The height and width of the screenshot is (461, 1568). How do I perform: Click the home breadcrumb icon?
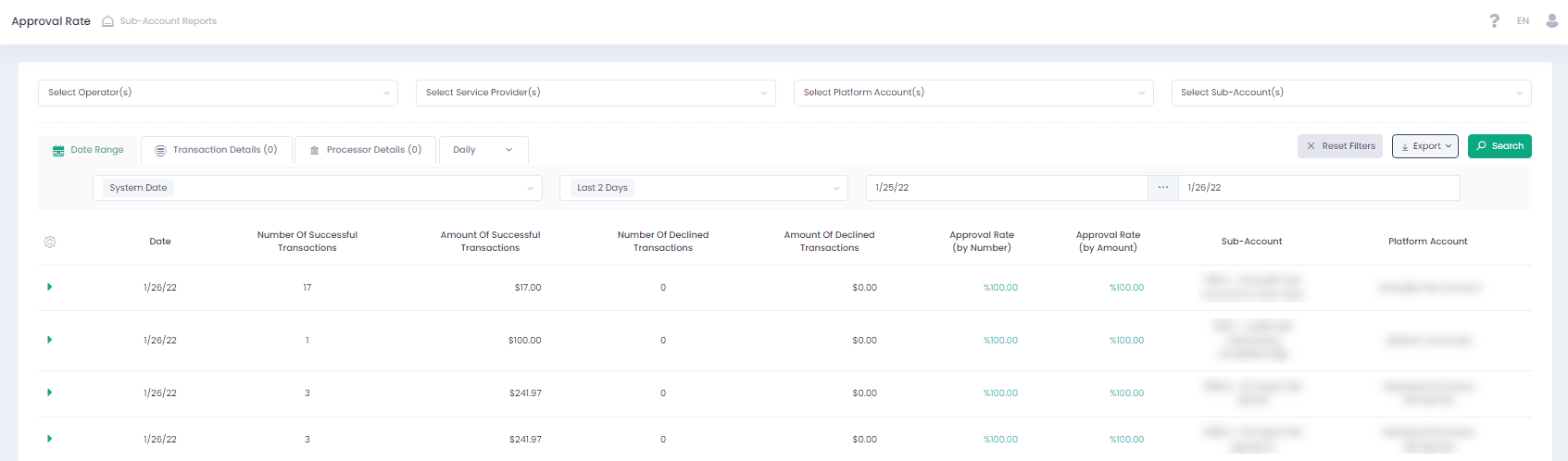coord(107,21)
